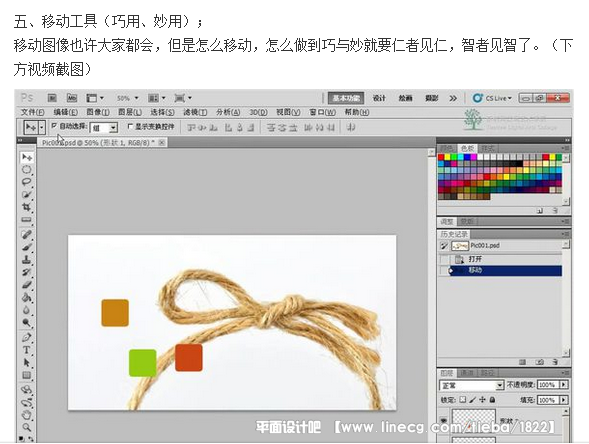
Task: Close the Pic001.psd document tab
Action: point(162,142)
